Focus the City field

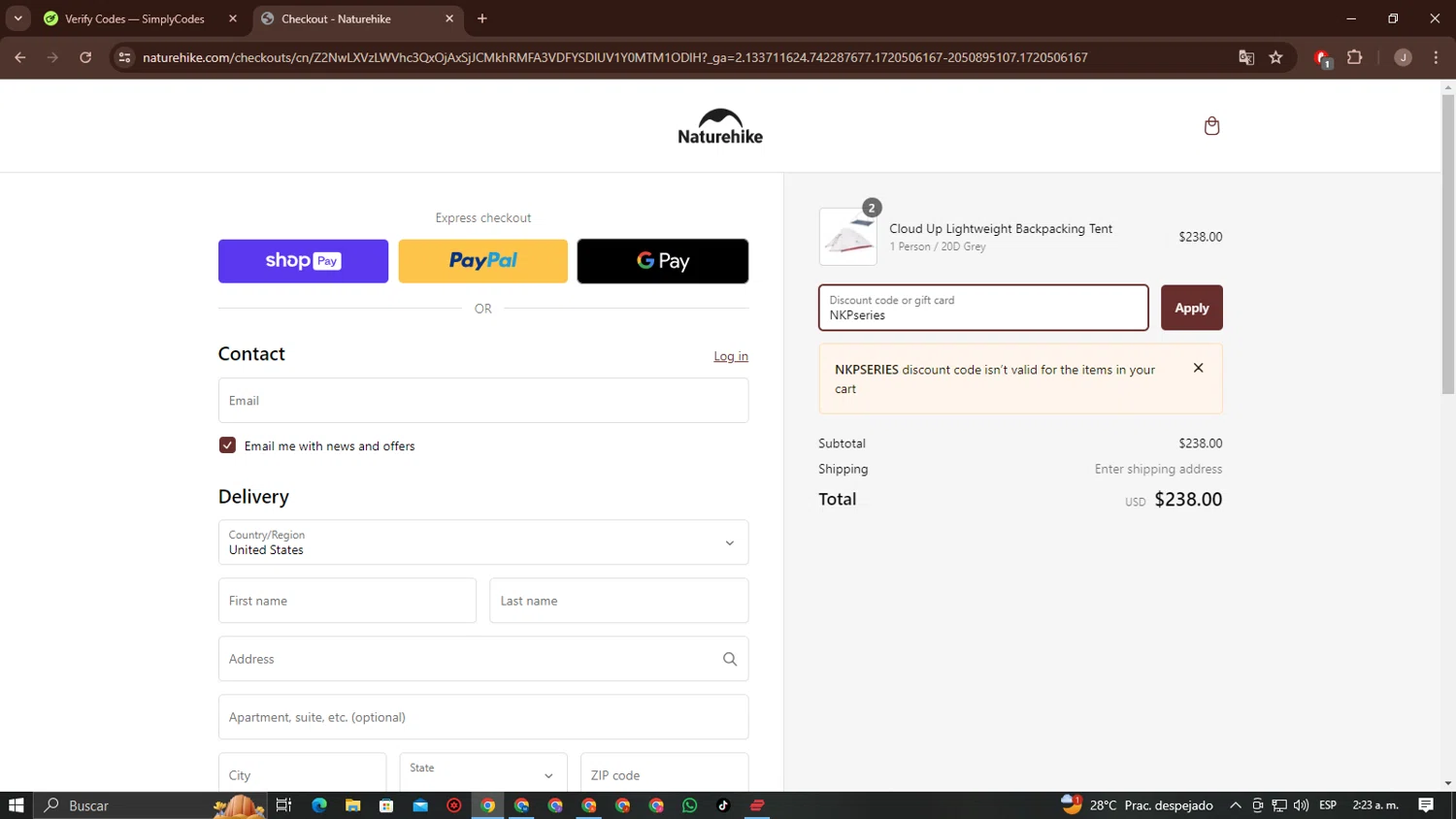(302, 774)
